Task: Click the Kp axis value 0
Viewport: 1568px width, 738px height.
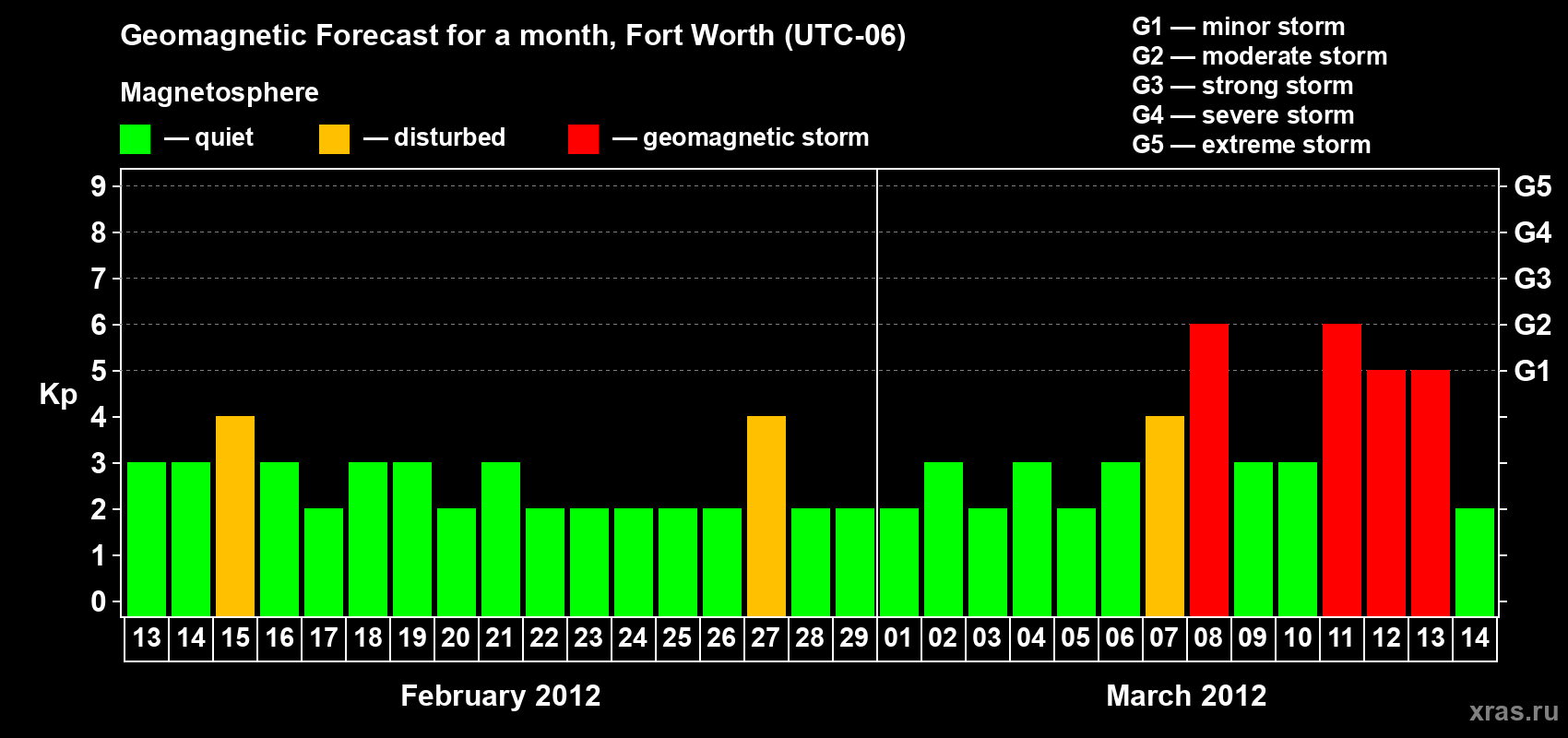Action: [99, 601]
